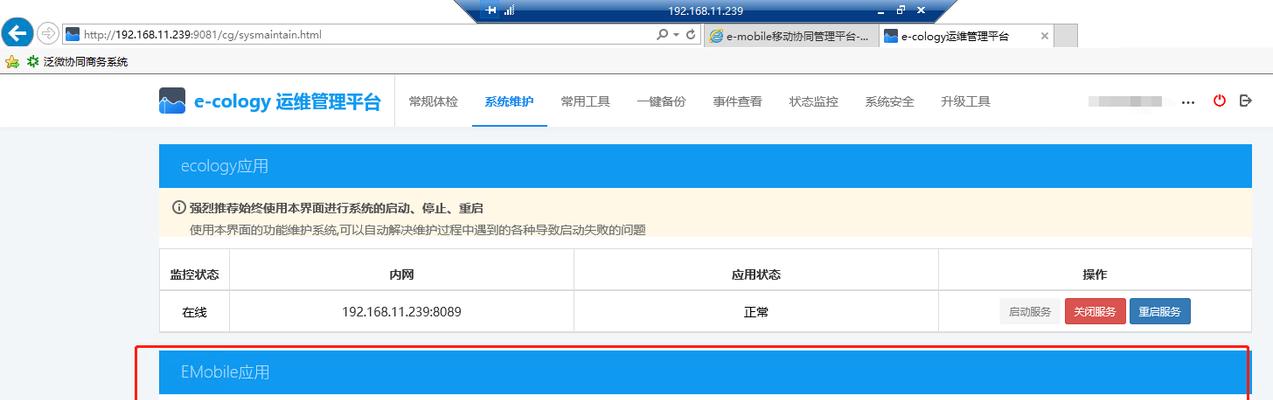This screenshot has height=400, width=1273.
Task: Switch to the e-mobile移动协同管理平台 tab
Action: 790,35
